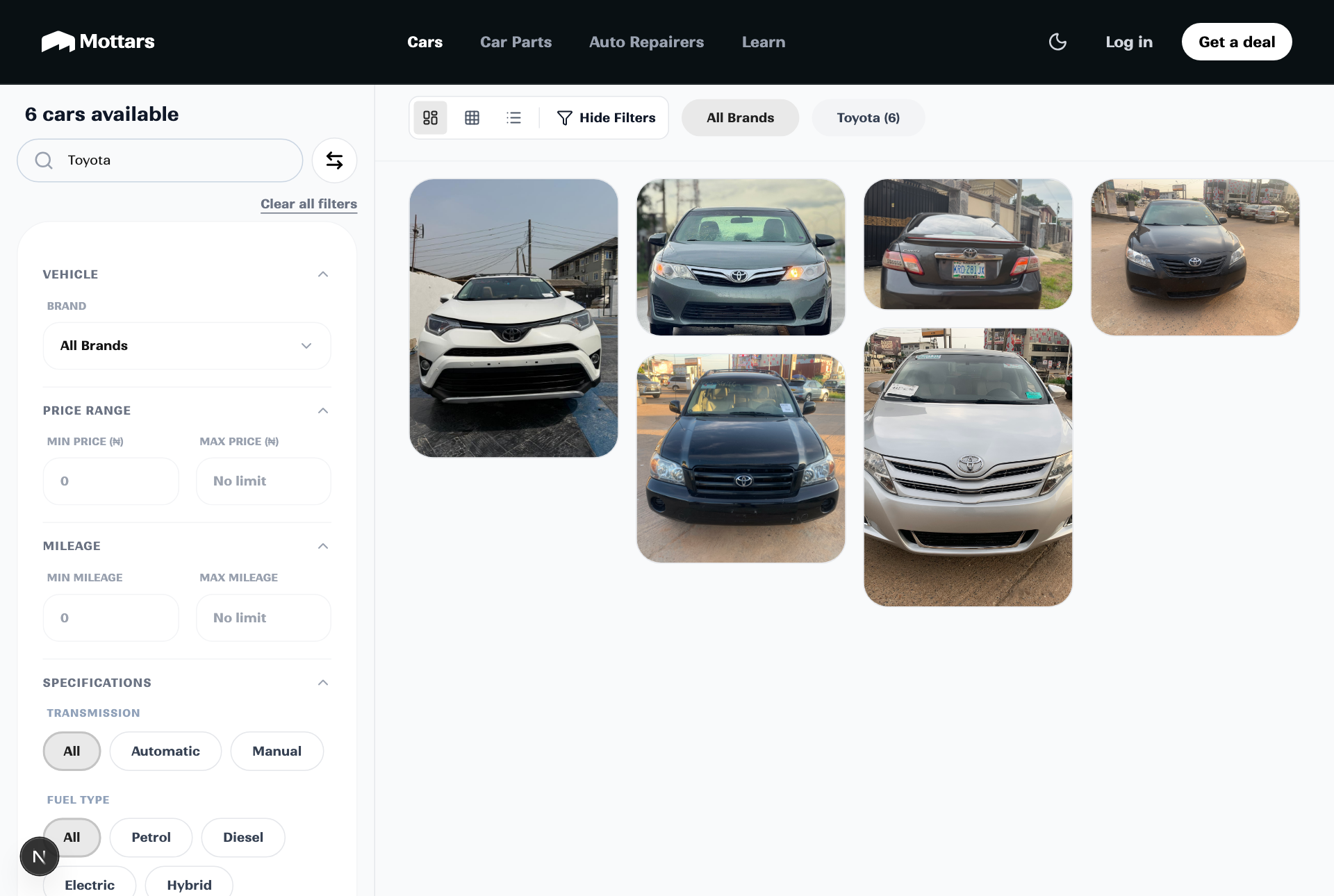This screenshot has height=896, width=1334.
Task: Open the Camry rear view photo
Action: pos(968,244)
